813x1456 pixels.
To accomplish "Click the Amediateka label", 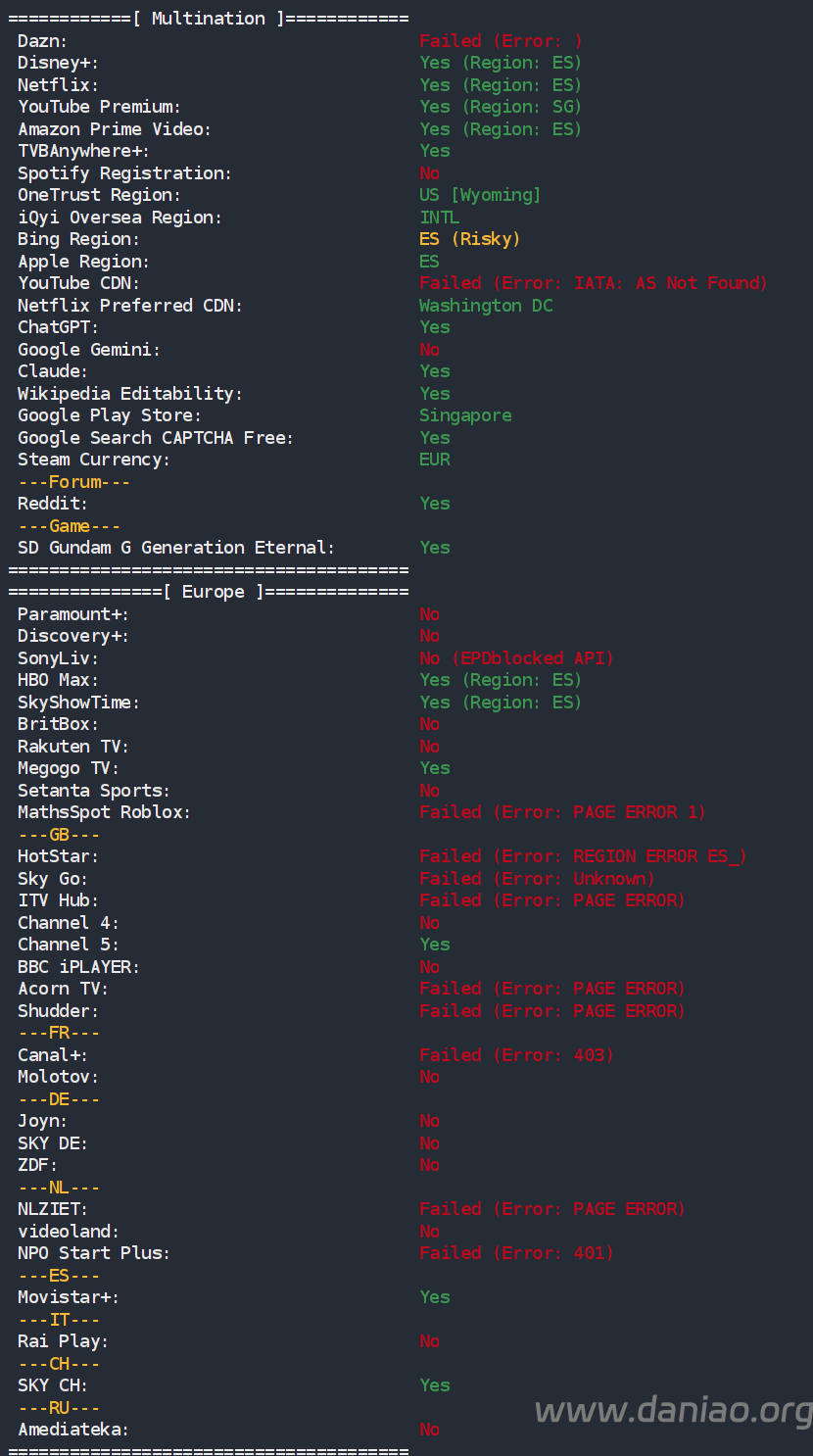I will click(x=73, y=1430).
